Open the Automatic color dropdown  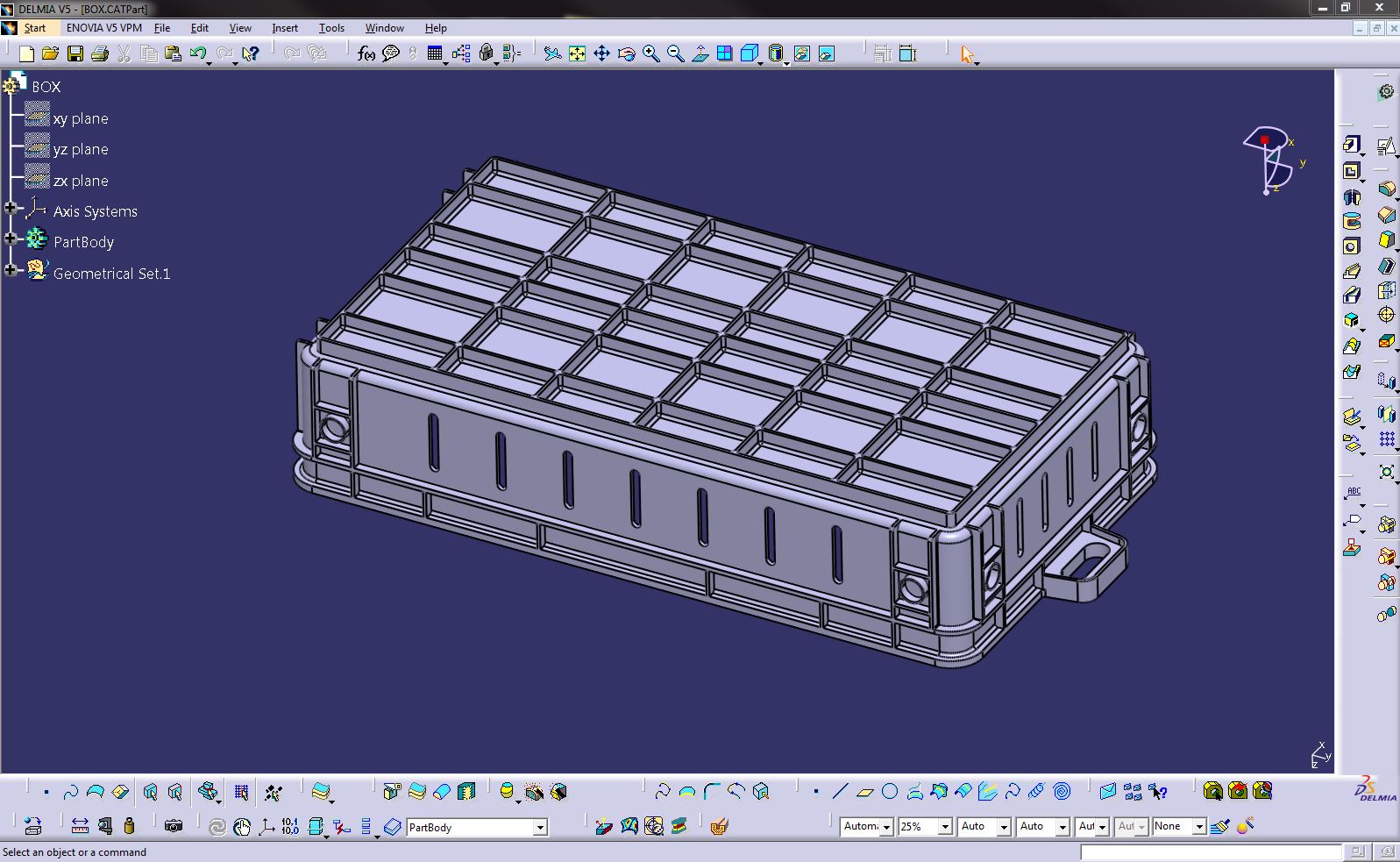(x=886, y=826)
